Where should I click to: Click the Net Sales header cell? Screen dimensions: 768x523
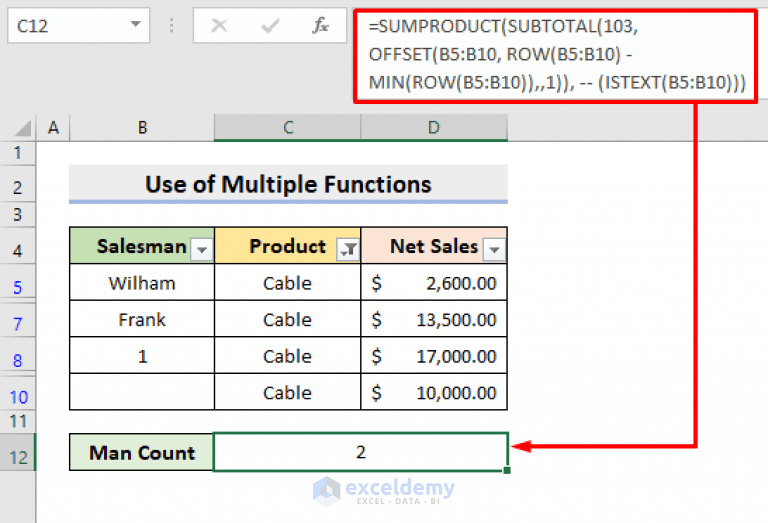[434, 246]
